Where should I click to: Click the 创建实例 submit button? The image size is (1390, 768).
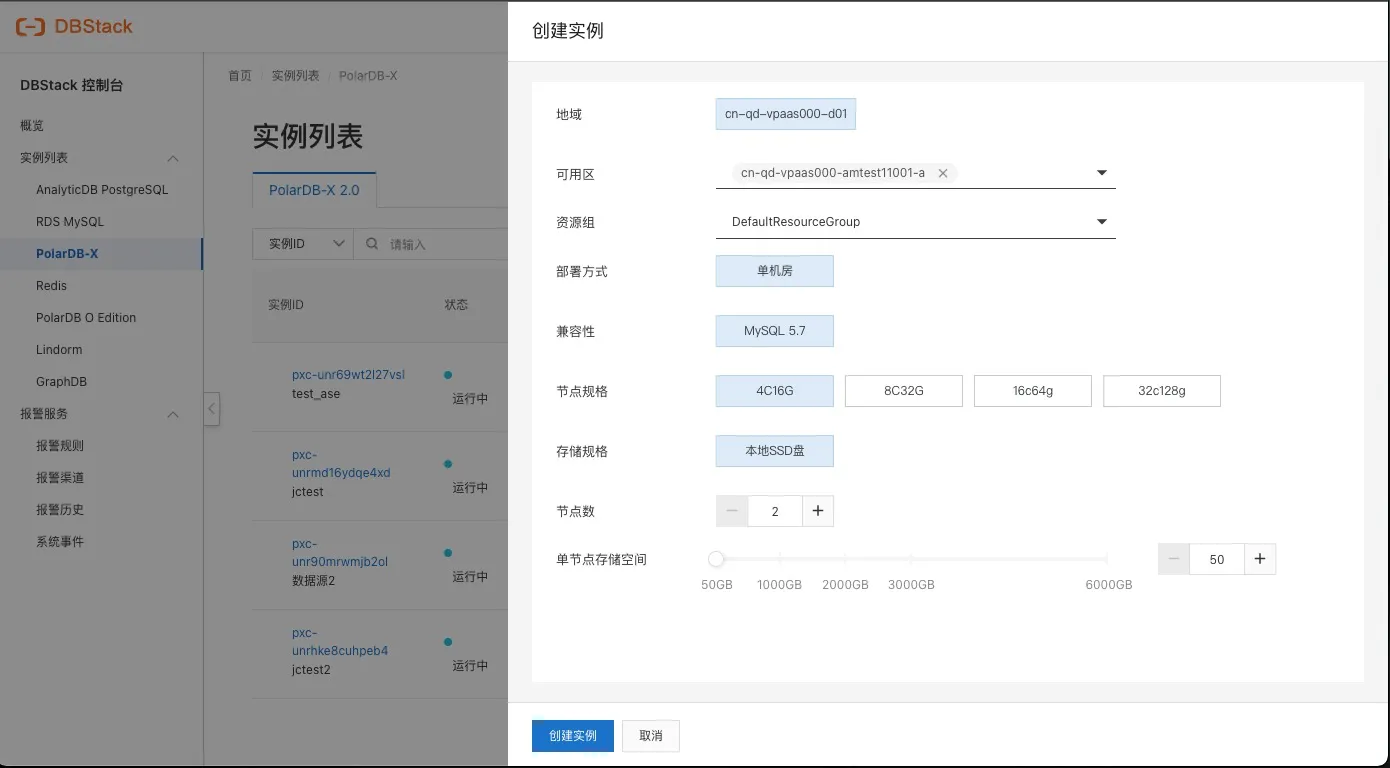573,735
